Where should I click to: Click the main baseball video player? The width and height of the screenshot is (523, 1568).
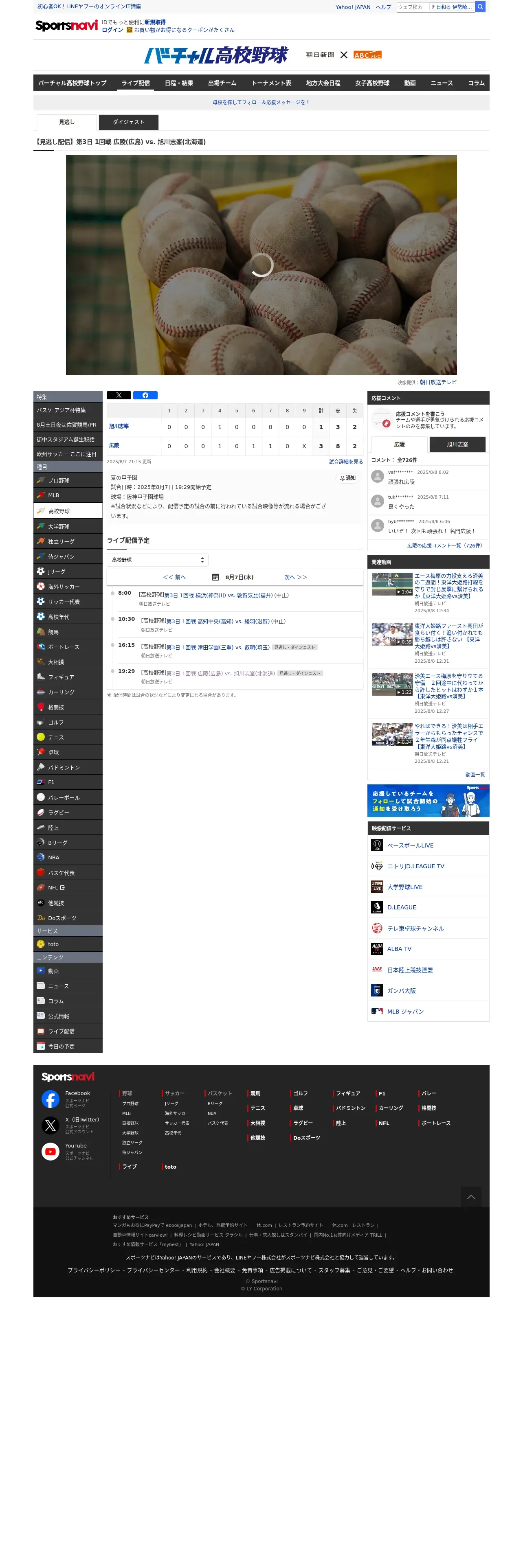[x=261, y=265]
